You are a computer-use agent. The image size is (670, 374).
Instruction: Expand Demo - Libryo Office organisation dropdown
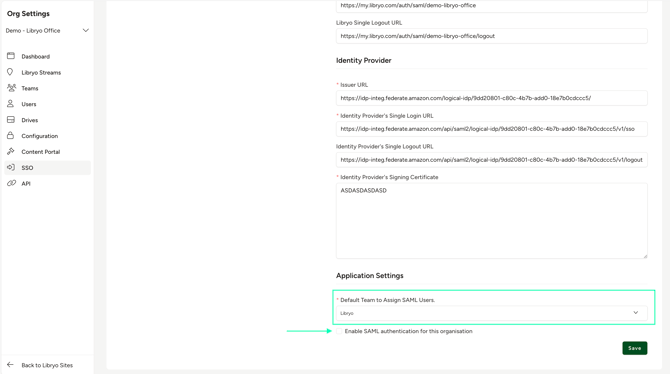tap(47, 30)
